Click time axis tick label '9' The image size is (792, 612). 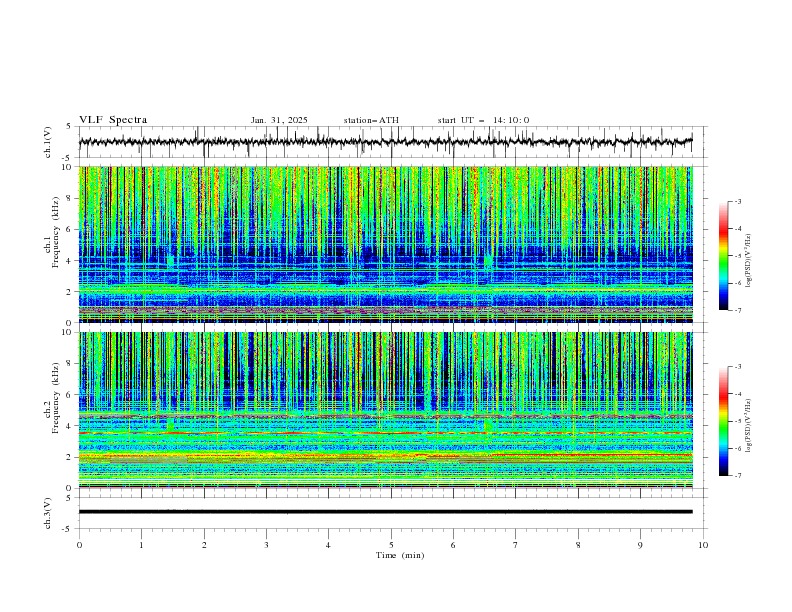(640, 545)
